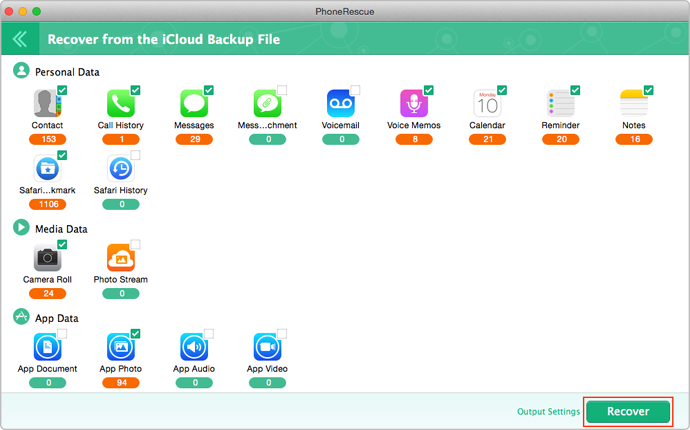Click the green window zoom button
The height and width of the screenshot is (430, 690).
pos(37,11)
